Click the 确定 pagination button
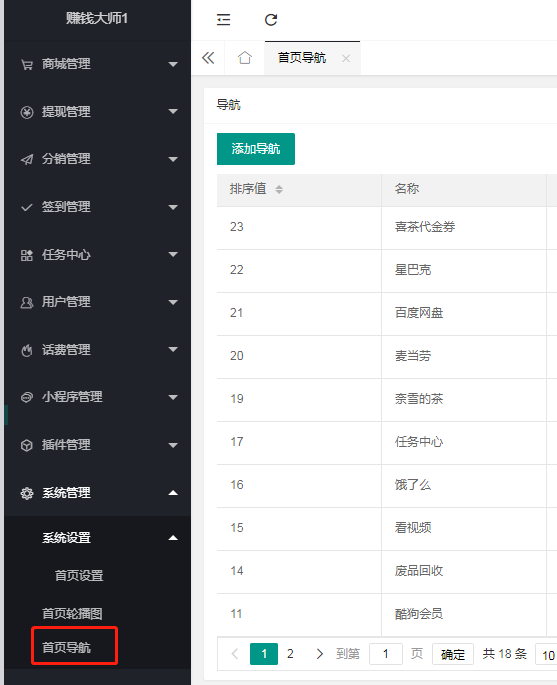Screen dimensions: 557x685 click(x=453, y=654)
